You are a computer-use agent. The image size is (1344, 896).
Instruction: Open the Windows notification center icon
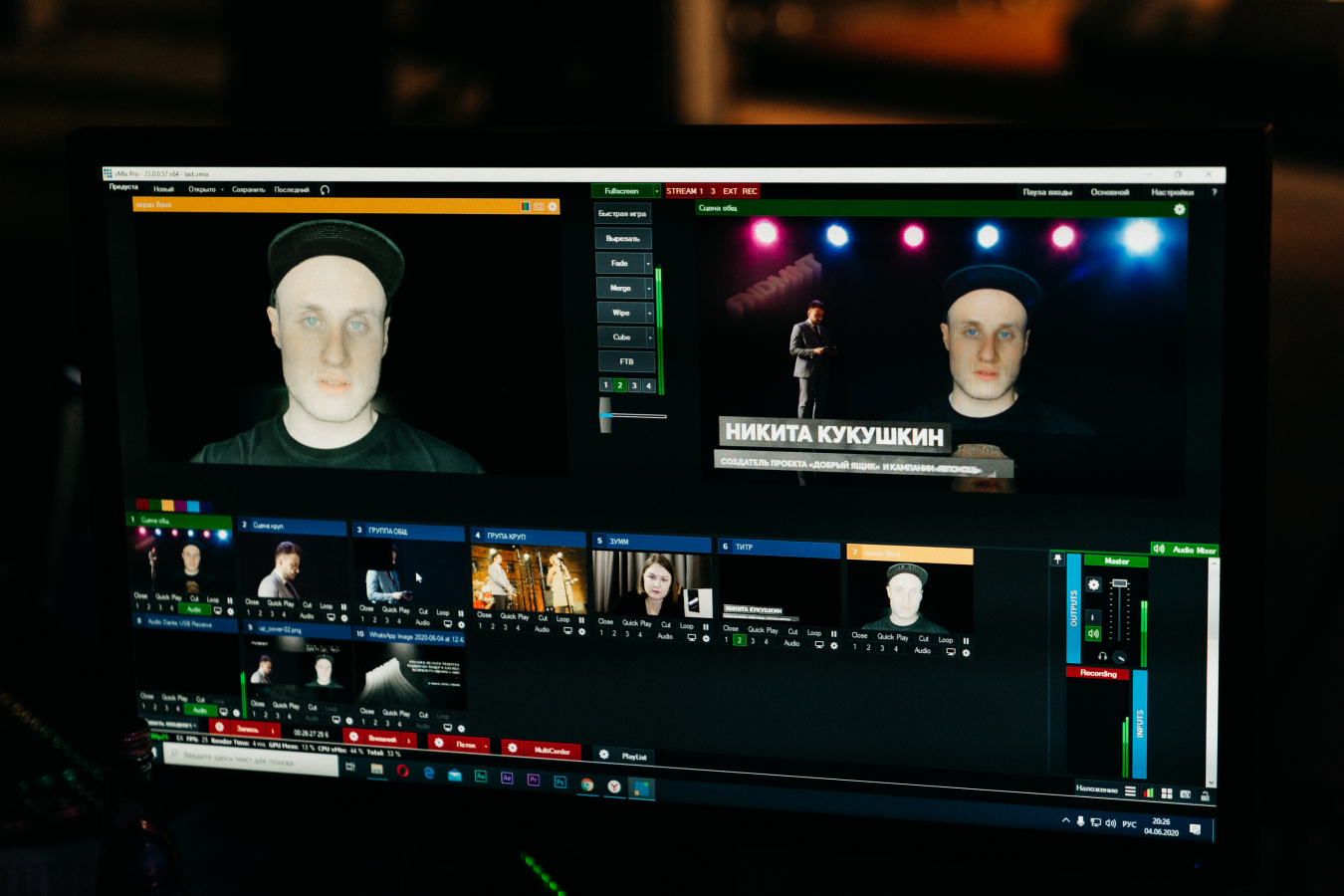click(1195, 829)
